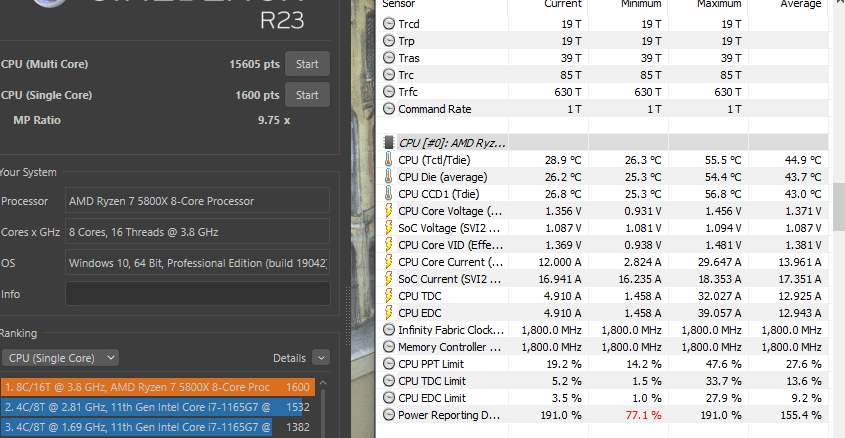Click the Processor field showing Ryzen 7 5800X
845x438 pixels.
pos(197,201)
